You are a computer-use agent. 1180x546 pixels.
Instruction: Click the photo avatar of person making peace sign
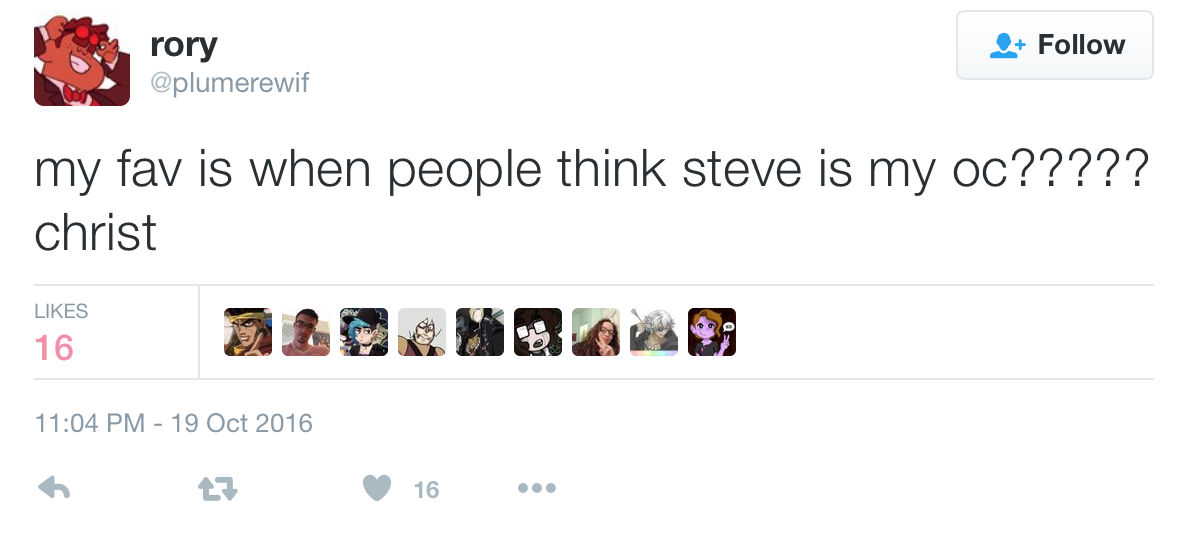click(596, 332)
